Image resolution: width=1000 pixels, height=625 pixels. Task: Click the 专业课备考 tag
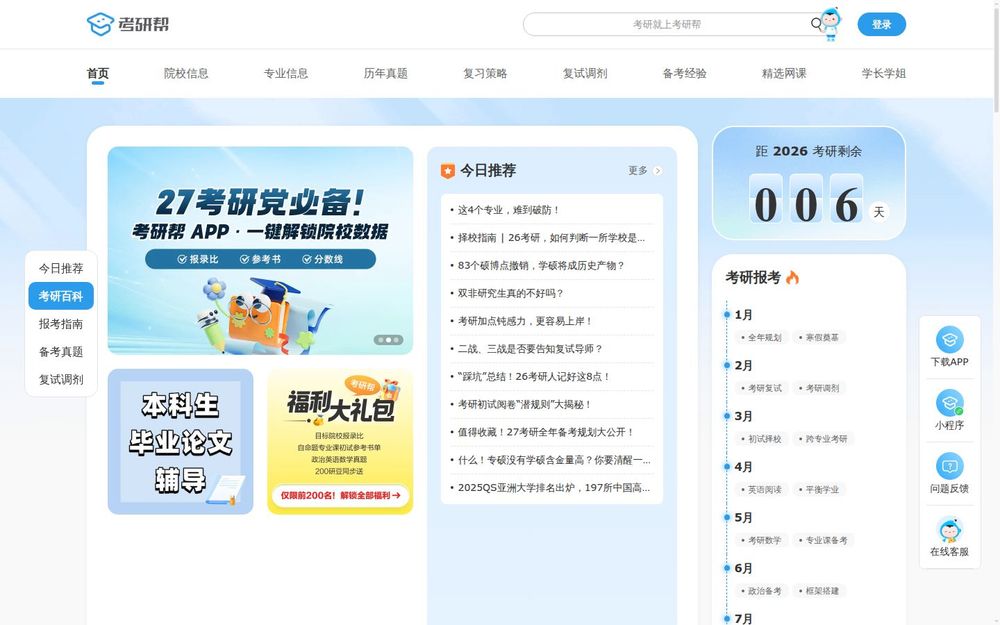coord(824,540)
